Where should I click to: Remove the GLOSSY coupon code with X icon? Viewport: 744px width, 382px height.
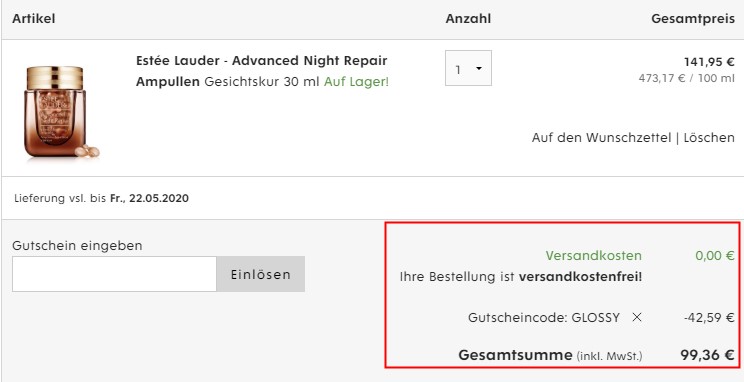[637, 317]
